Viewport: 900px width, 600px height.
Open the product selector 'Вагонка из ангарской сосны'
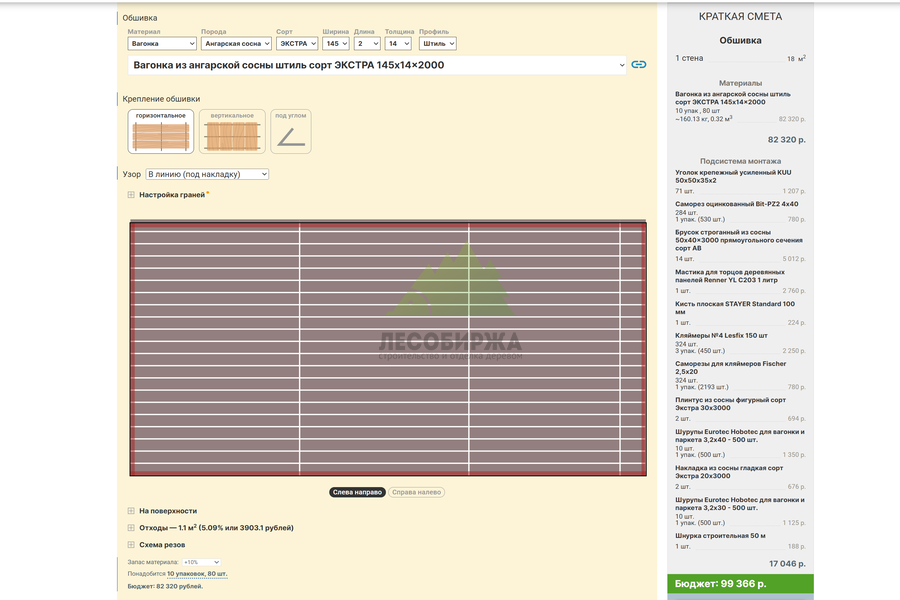[x=377, y=65]
